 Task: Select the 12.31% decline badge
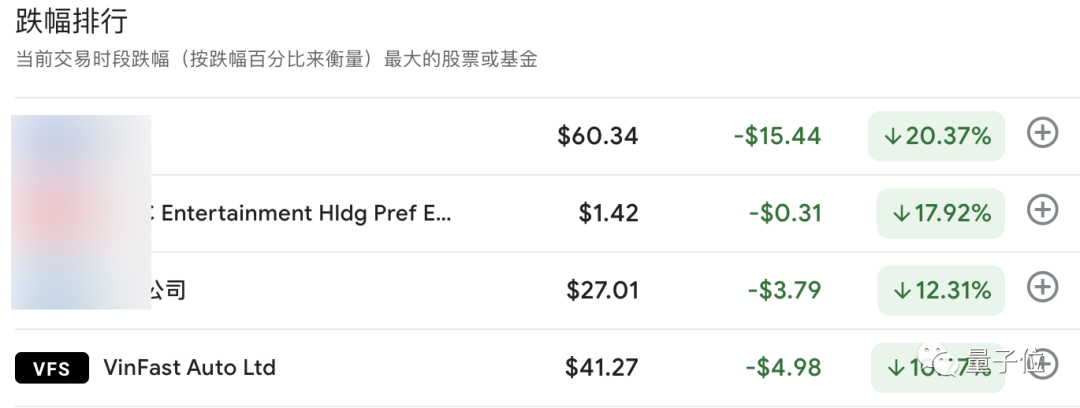coord(941,290)
